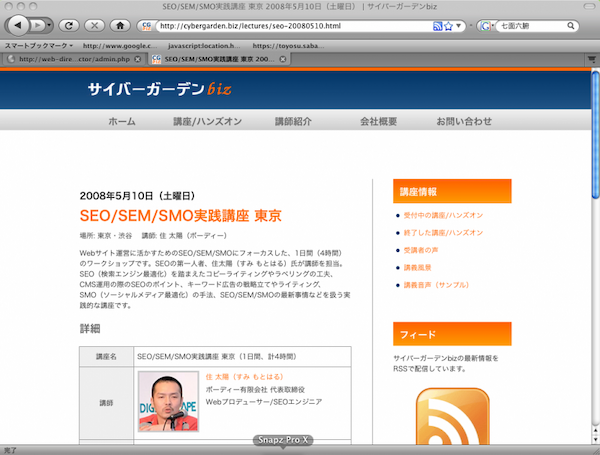Open the javascript:location.h... bookmarklet
This screenshot has width=600, height=455.
(x=204, y=46)
